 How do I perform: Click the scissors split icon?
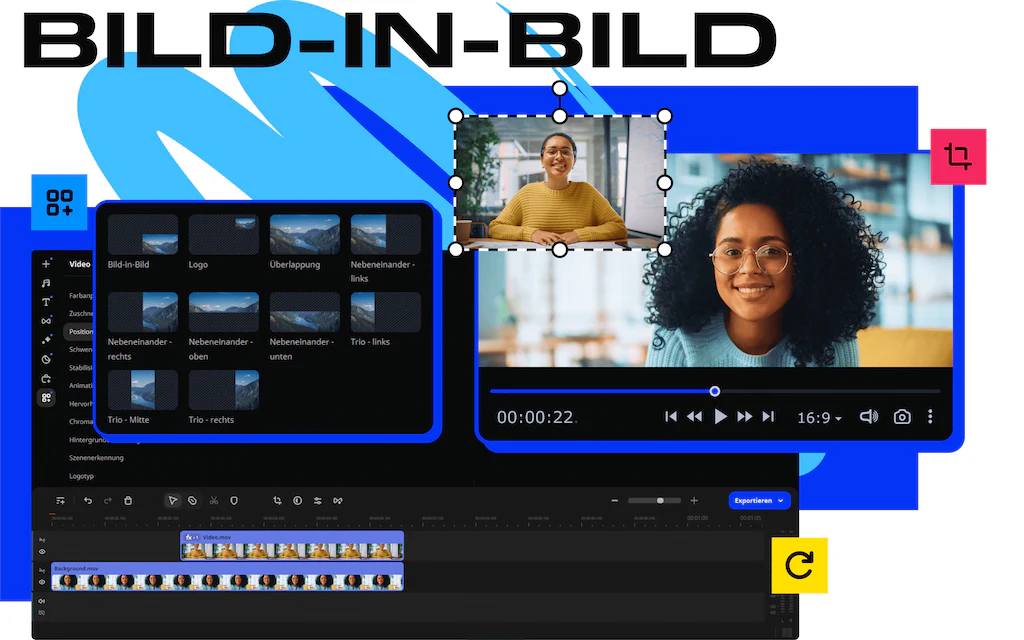coord(214,500)
